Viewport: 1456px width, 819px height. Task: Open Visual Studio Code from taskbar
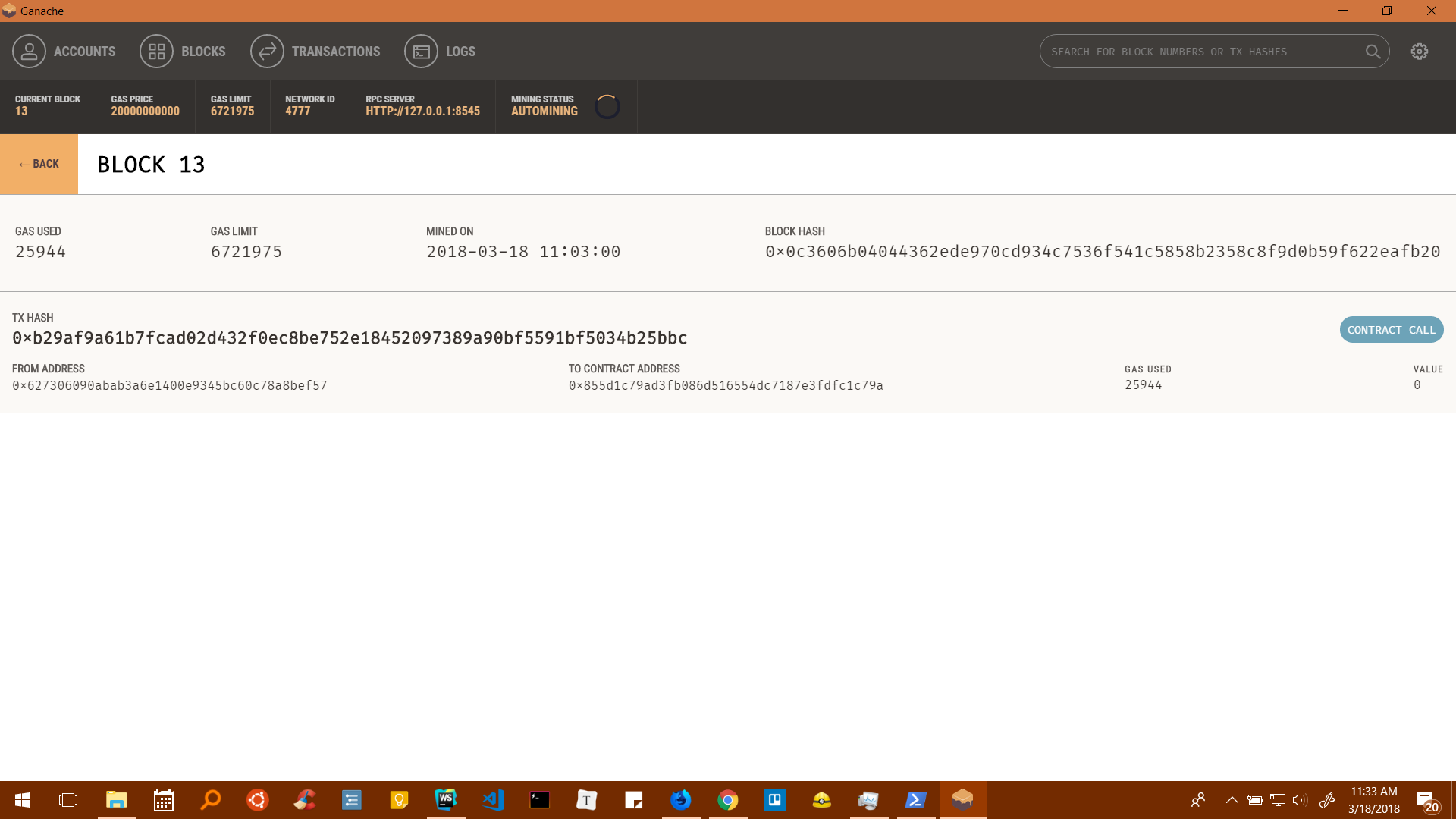(x=493, y=800)
